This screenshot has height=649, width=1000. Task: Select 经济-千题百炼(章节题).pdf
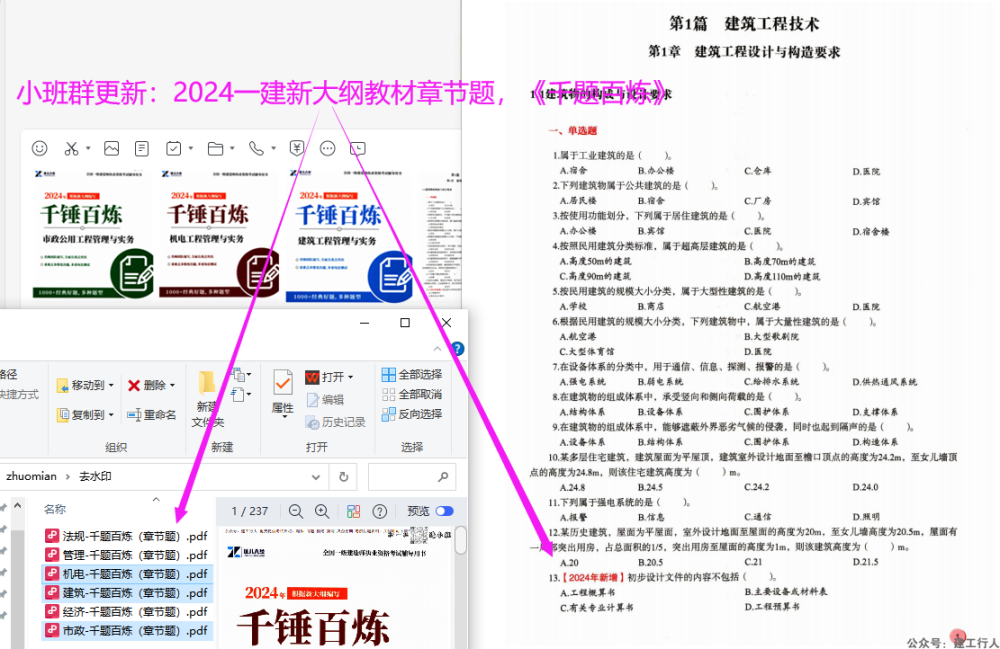(127, 611)
